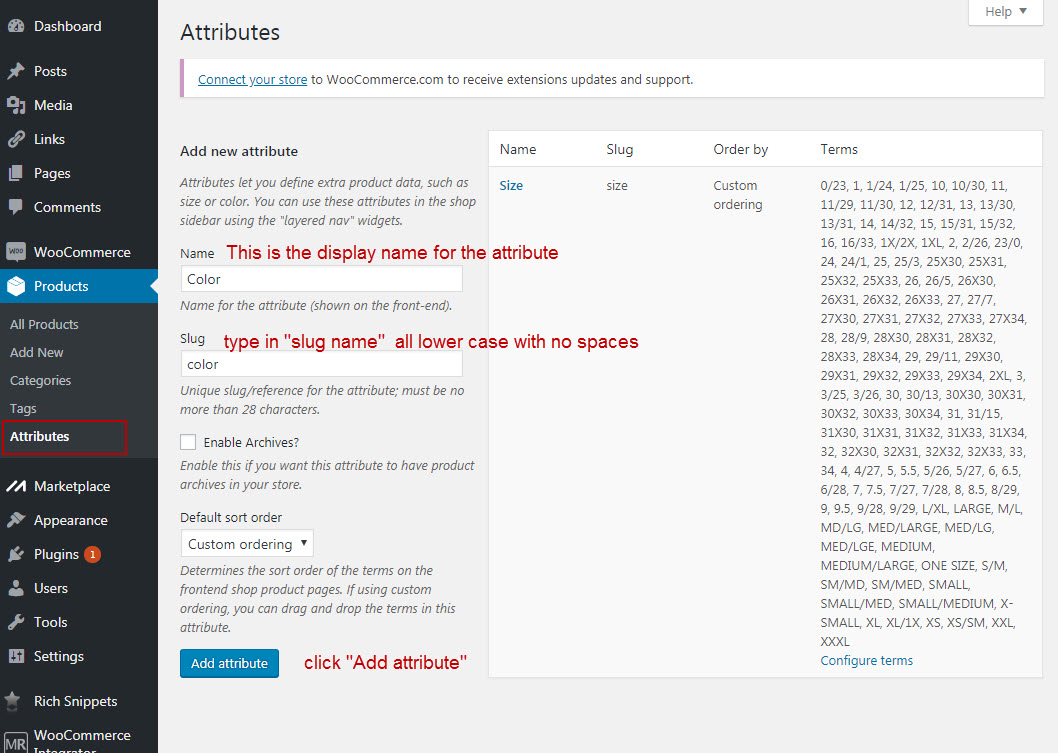Viewport: 1058px width, 753px height.
Task: Select the Products menu
Action: (x=61, y=286)
